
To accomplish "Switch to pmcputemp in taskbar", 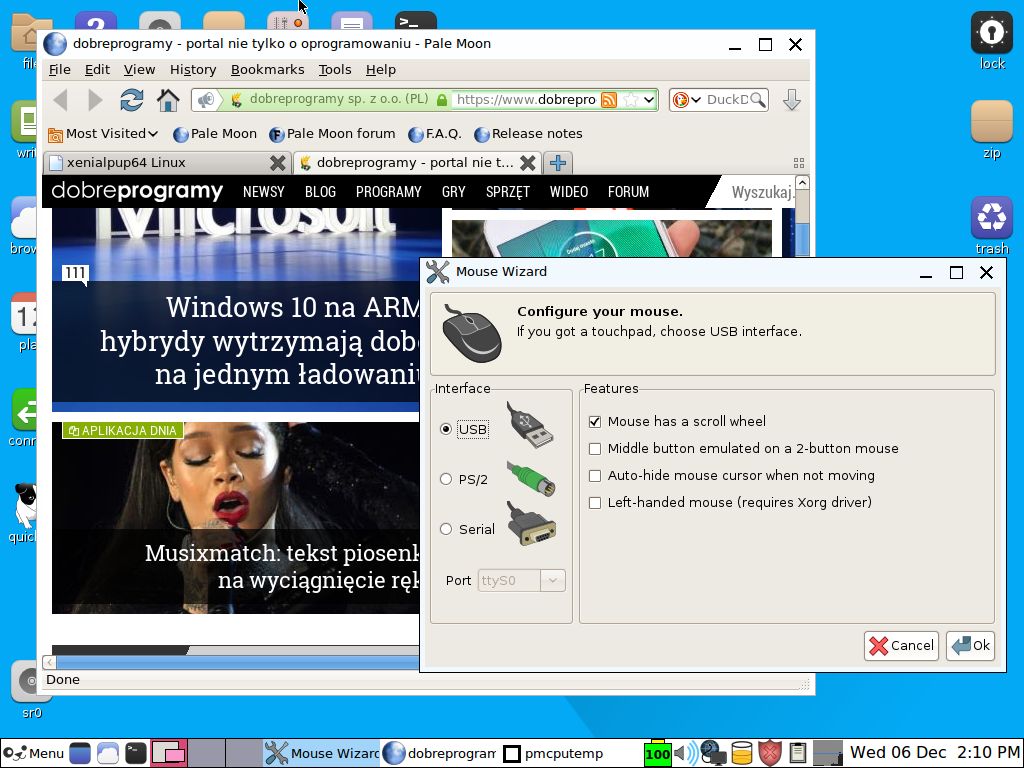I will [x=554, y=753].
